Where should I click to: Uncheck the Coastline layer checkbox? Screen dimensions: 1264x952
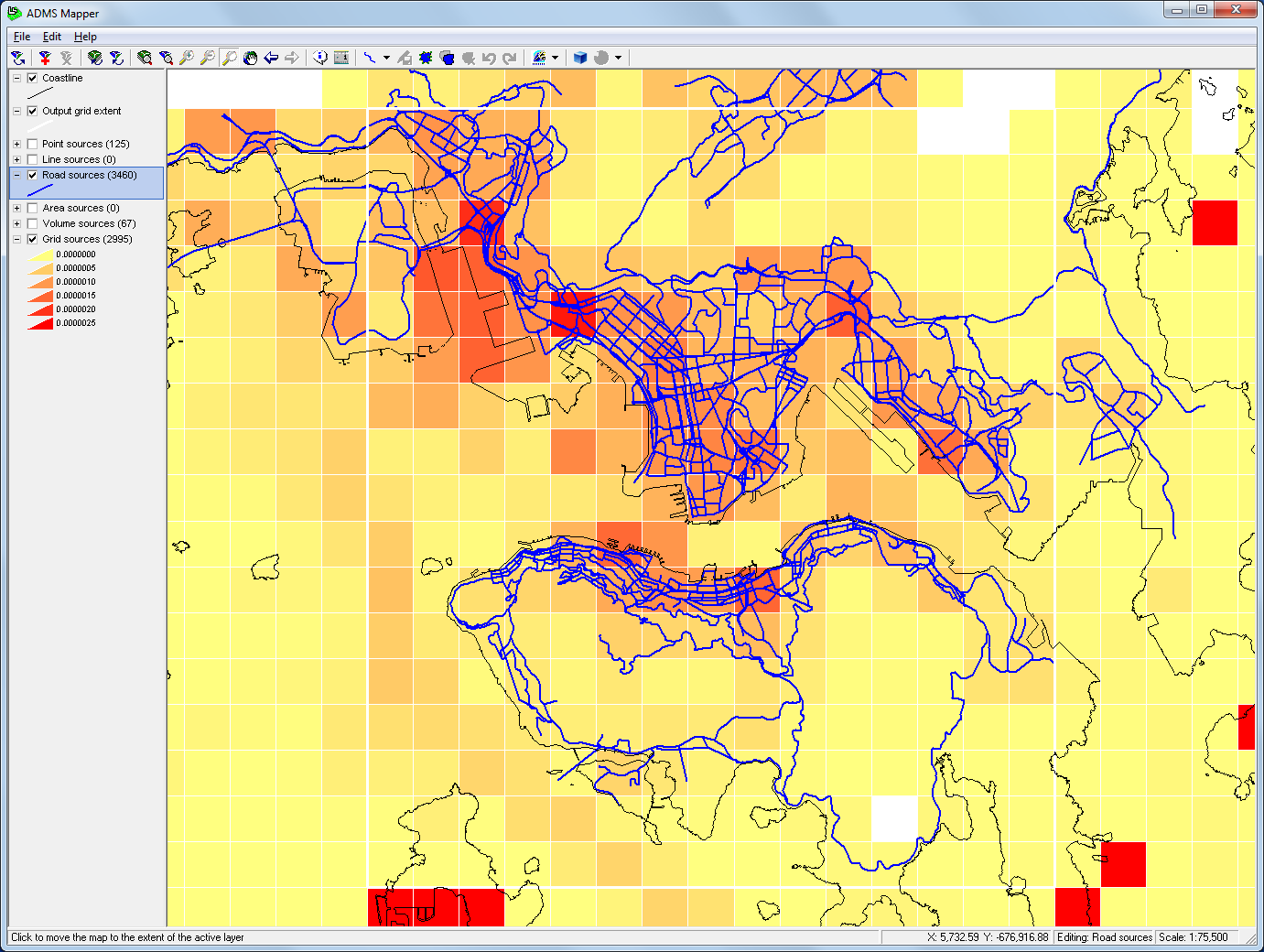[33, 78]
